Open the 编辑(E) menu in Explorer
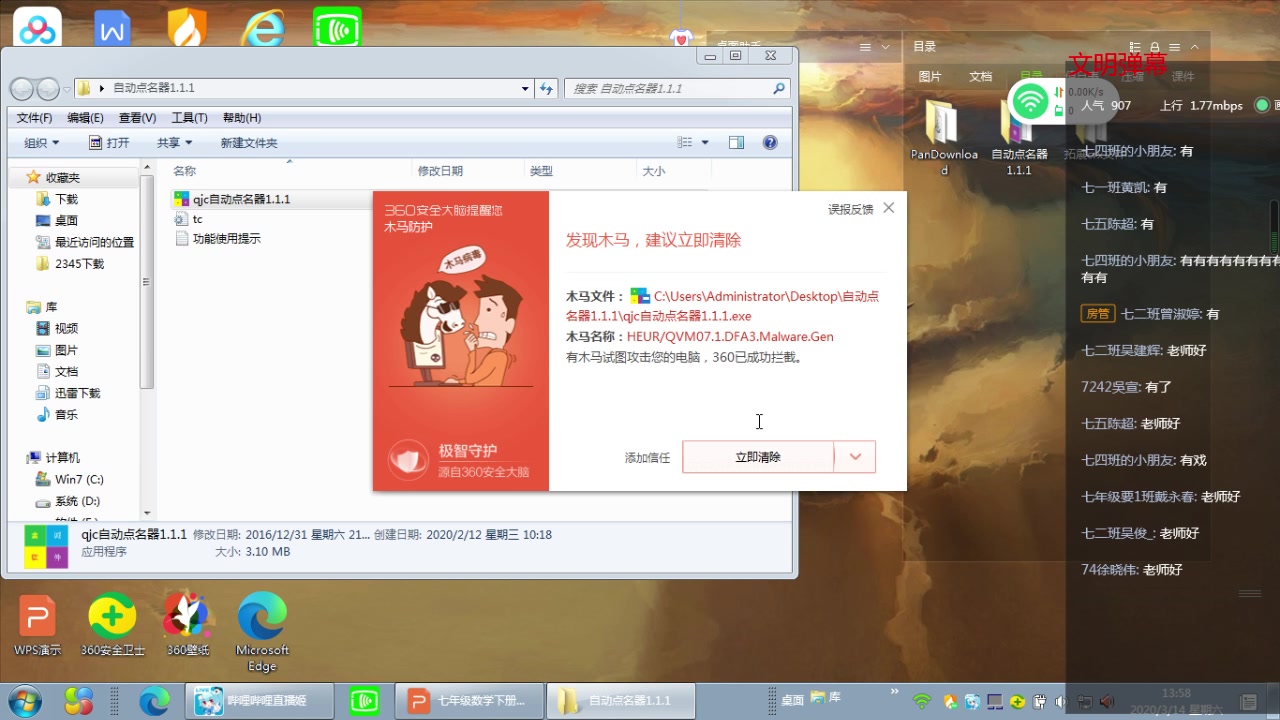Viewport: 1280px width, 720px height. pos(85,118)
